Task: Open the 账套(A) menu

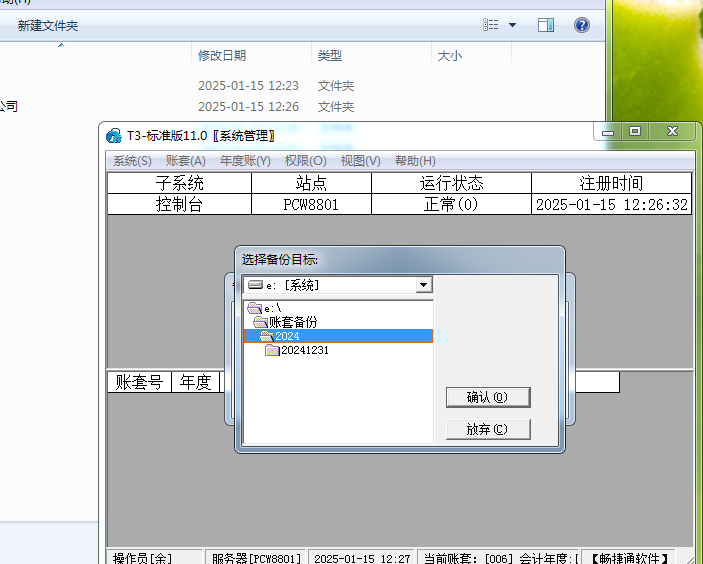Action: (186, 161)
